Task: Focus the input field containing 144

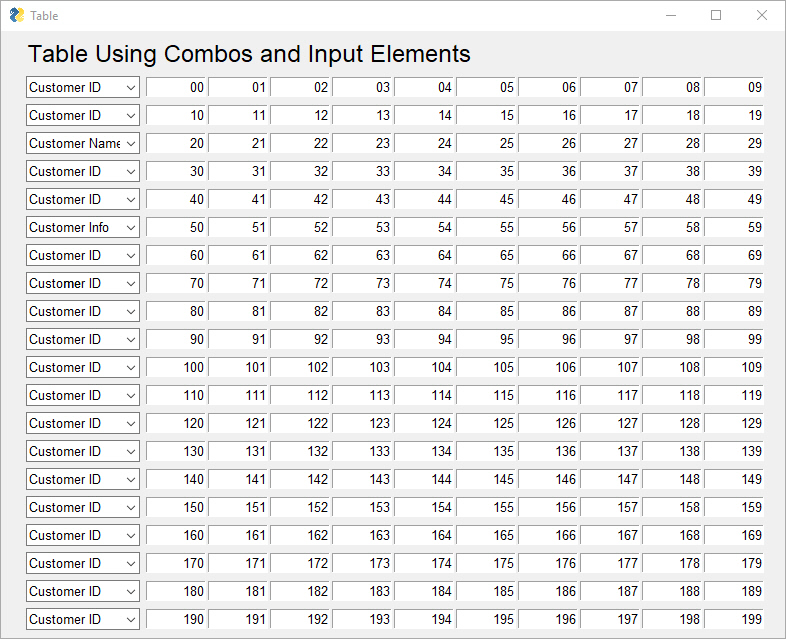Action: pos(424,479)
